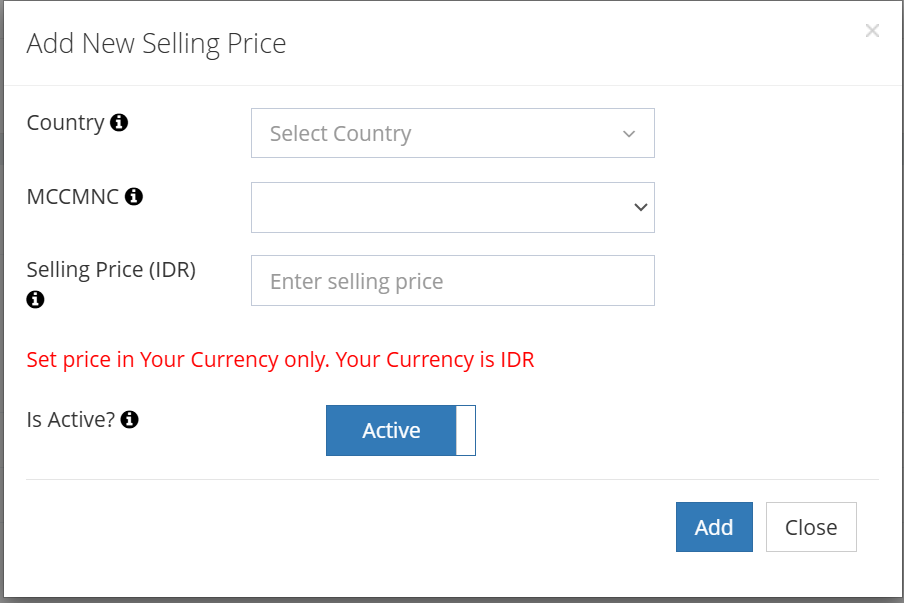The height and width of the screenshot is (603, 904).
Task: Click the red currency notice text
Action: coord(280,360)
